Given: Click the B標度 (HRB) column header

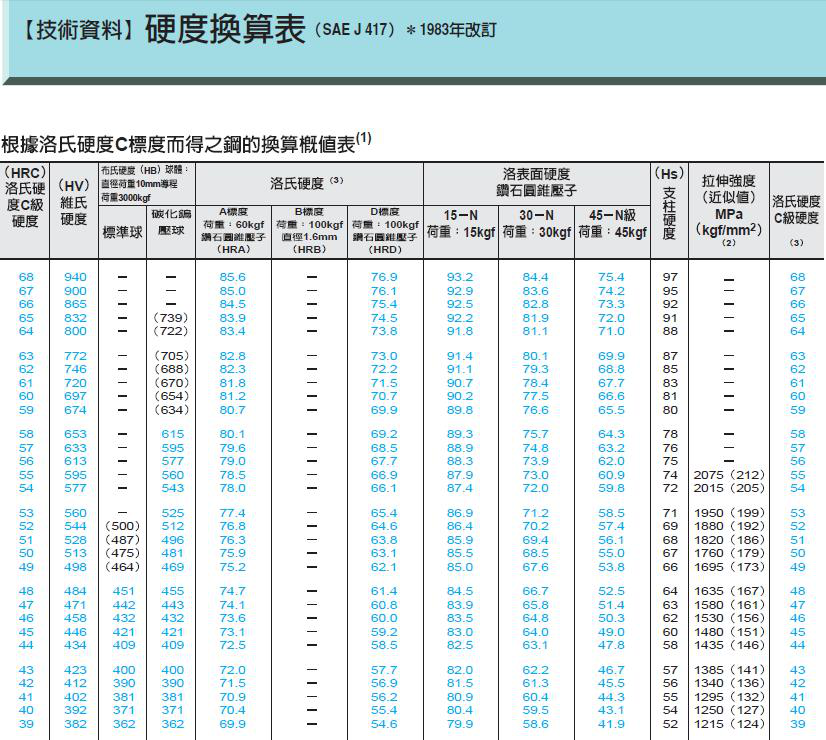Looking at the screenshot, I should click(x=310, y=231).
